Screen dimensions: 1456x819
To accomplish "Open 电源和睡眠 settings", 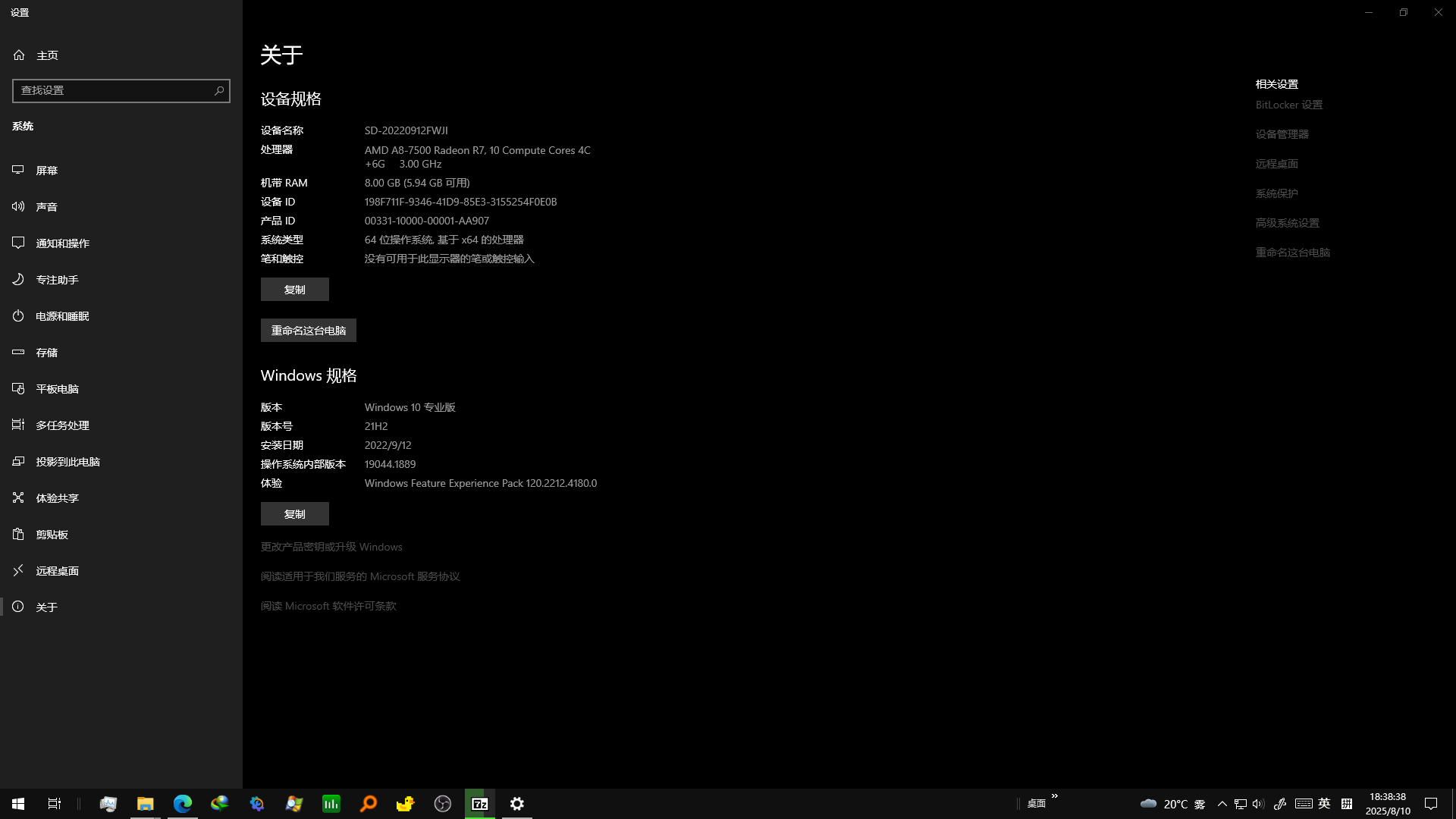I will (121, 316).
